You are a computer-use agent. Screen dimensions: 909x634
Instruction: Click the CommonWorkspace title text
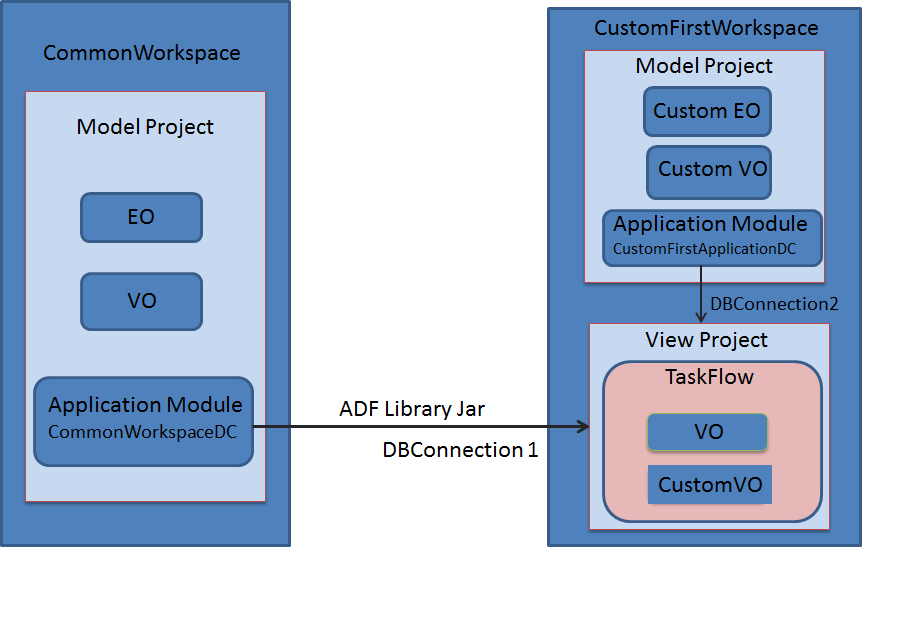coord(141,53)
